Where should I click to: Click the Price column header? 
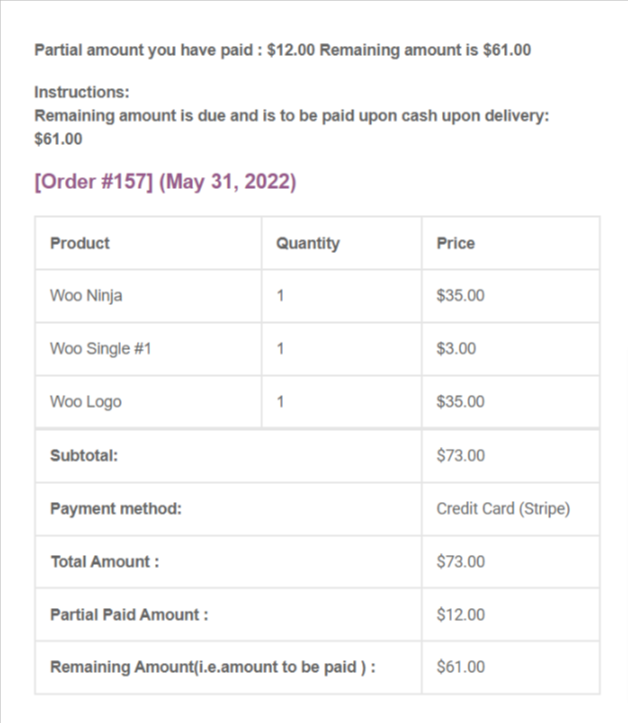(456, 243)
